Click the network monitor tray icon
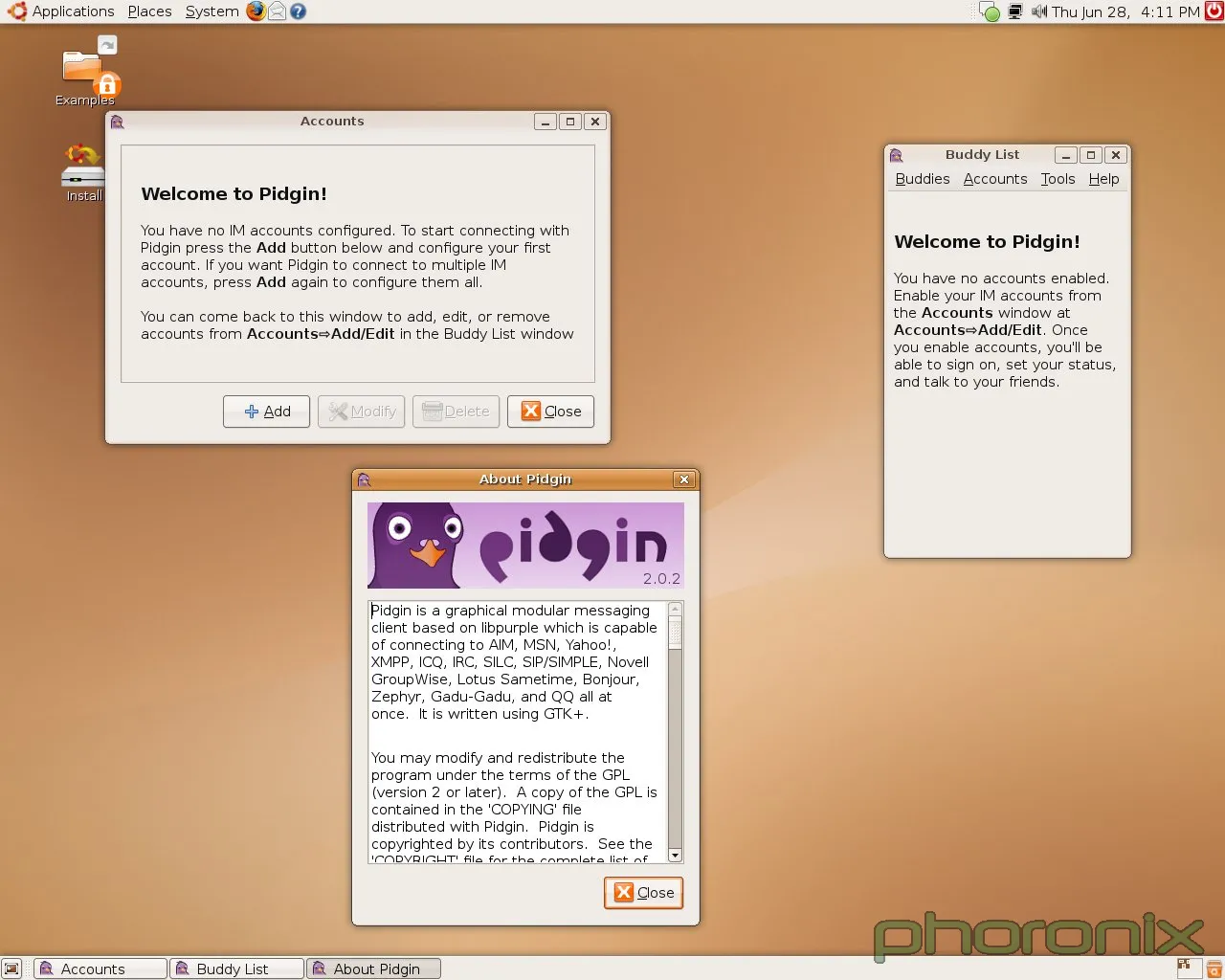The width and height of the screenshot is (1225, 980). click(1015, 12)
